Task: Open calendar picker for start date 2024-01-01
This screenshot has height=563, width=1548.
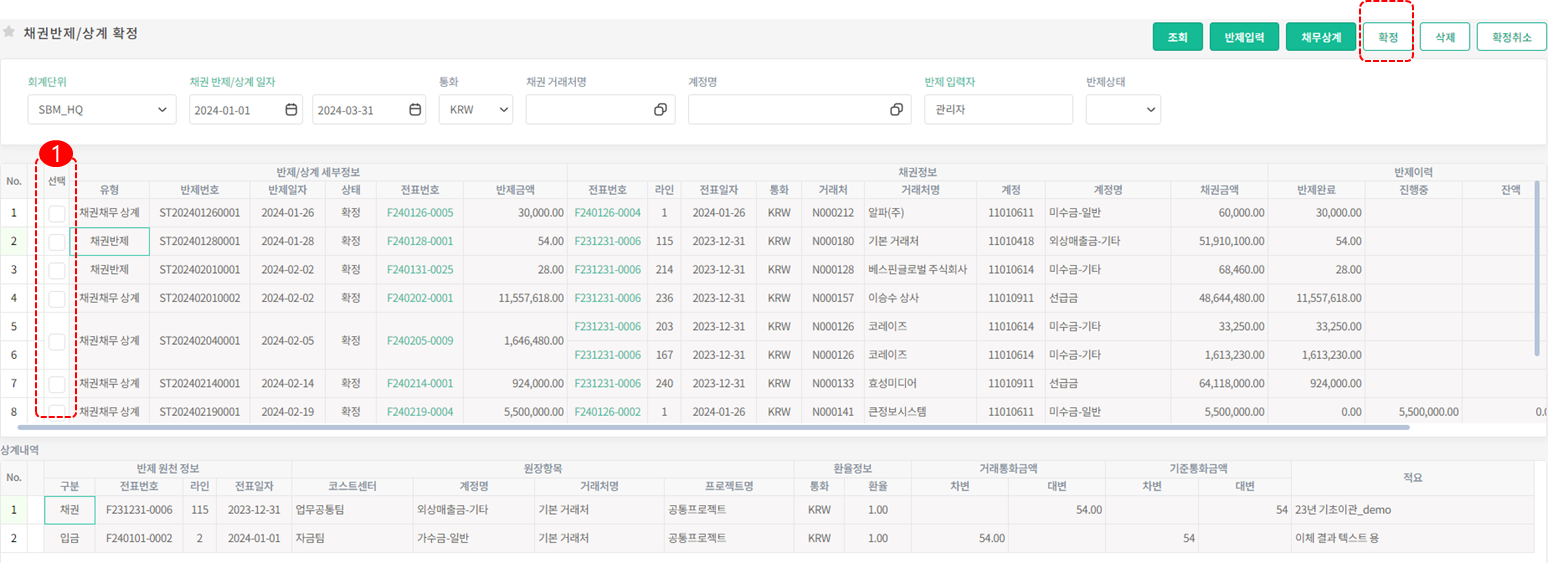Action: point(291,110)
